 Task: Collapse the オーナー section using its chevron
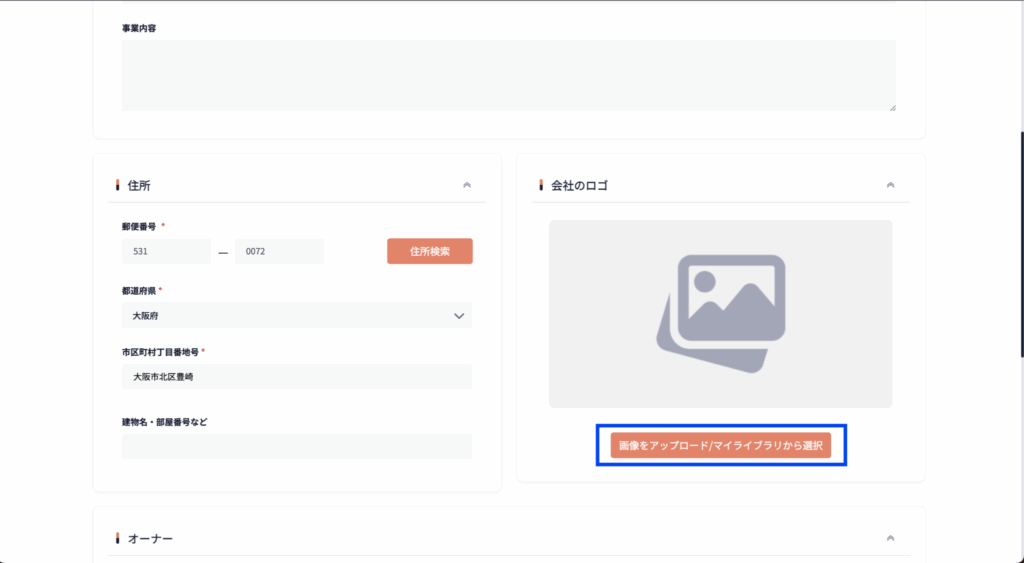click(x=890, y=538)
